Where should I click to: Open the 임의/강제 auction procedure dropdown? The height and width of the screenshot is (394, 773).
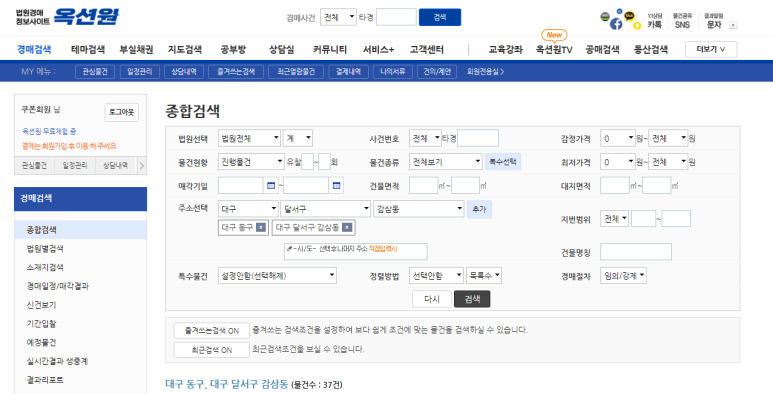click(x=623, y=276)
